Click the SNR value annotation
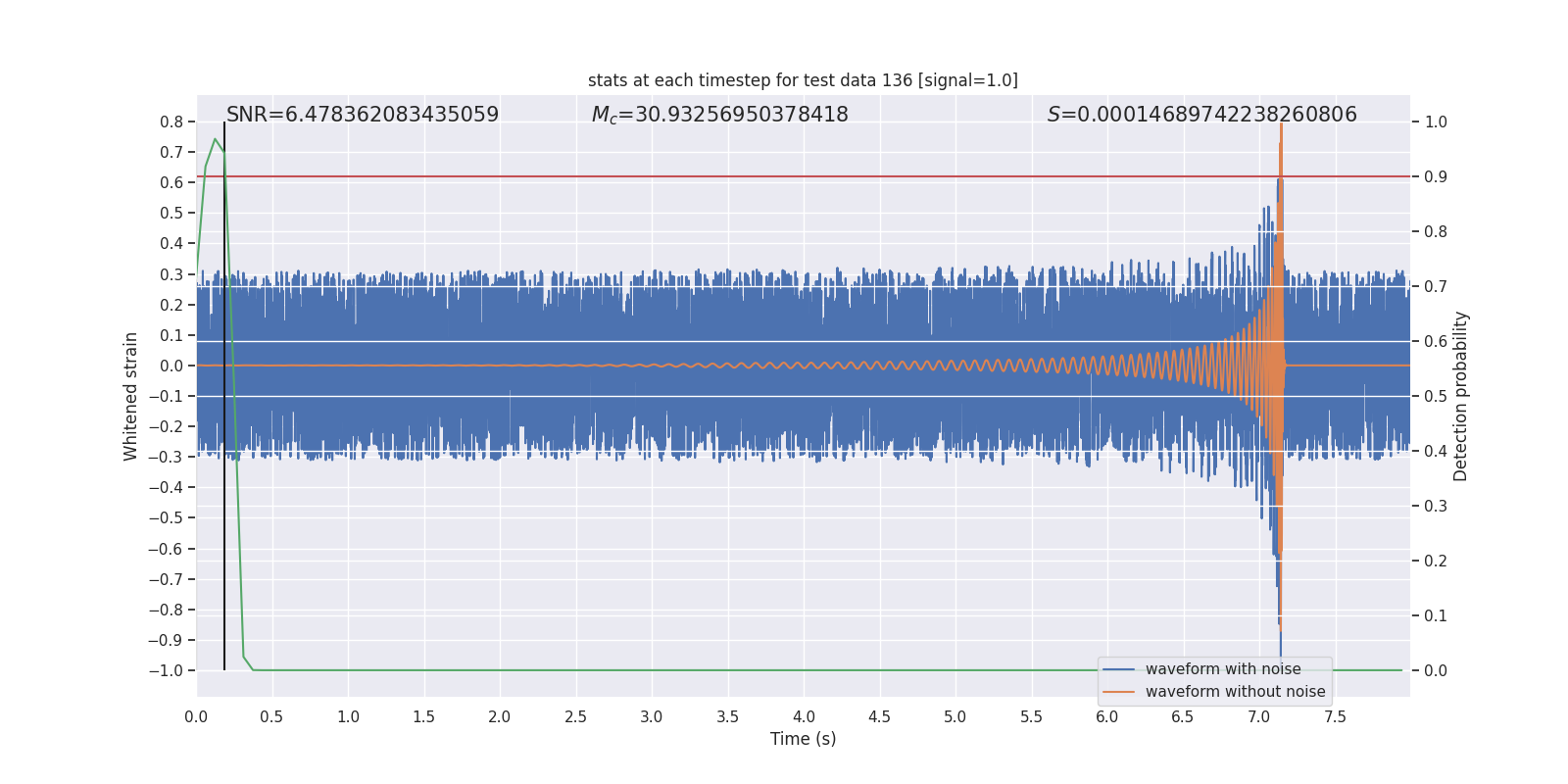Screen dimensions: 1568x784 [363, 115]
